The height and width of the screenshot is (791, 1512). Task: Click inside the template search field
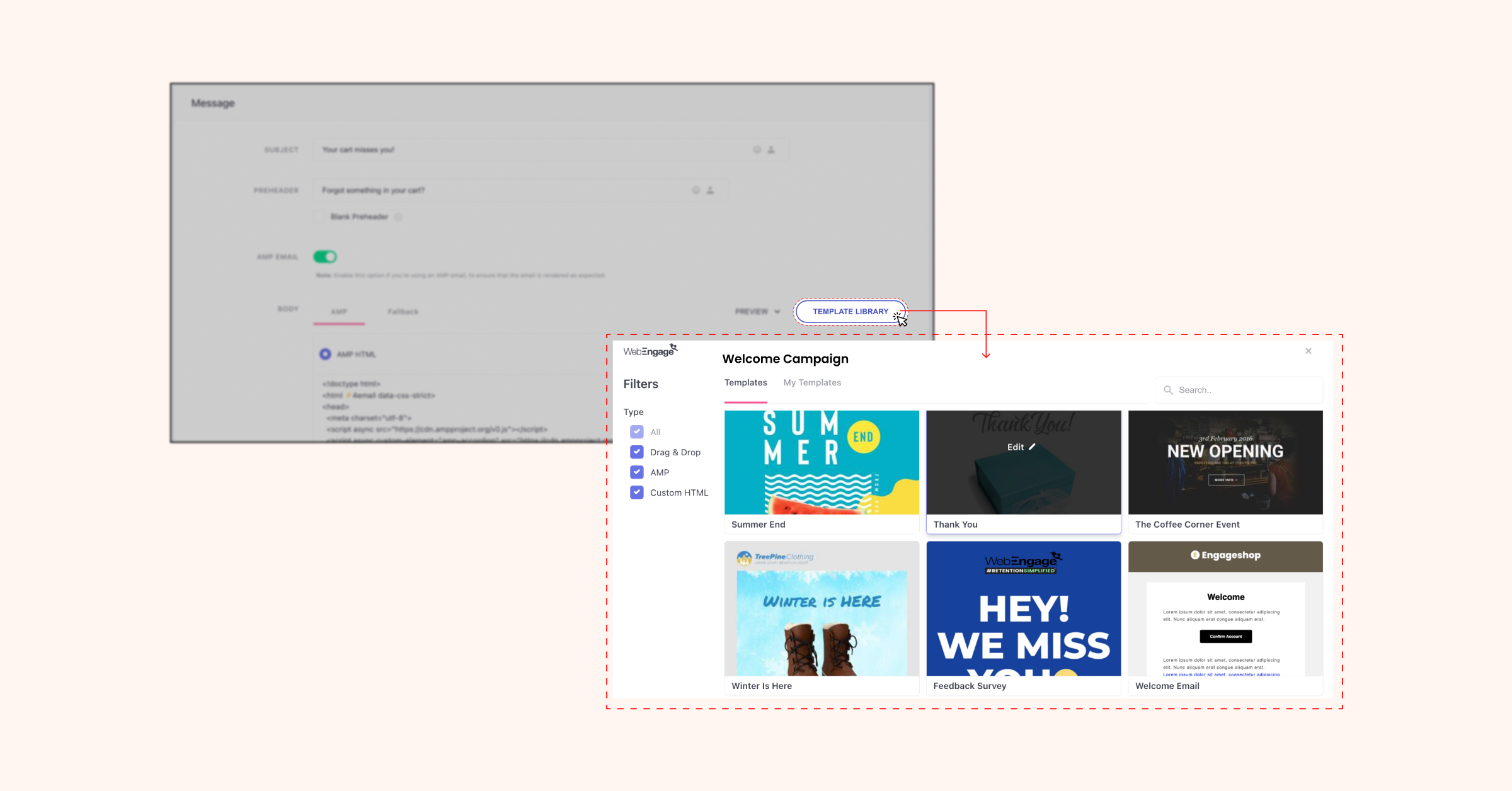click(x=1238, y=390)
